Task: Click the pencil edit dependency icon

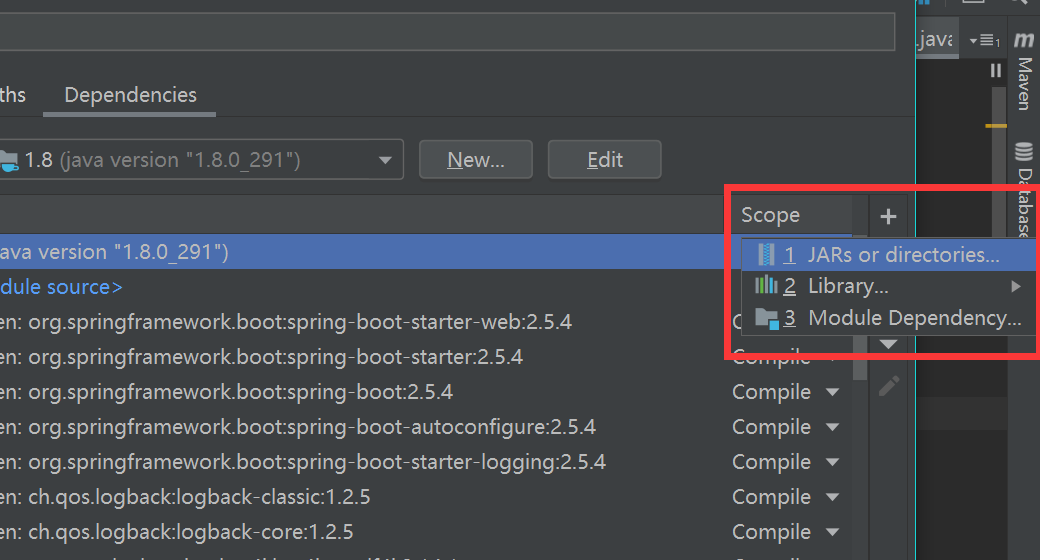Action: pos(889,385)
